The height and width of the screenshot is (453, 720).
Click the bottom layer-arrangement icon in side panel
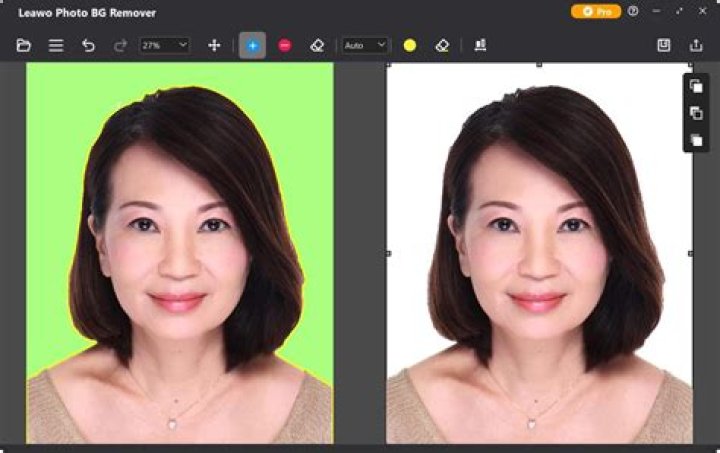(696, 140)
